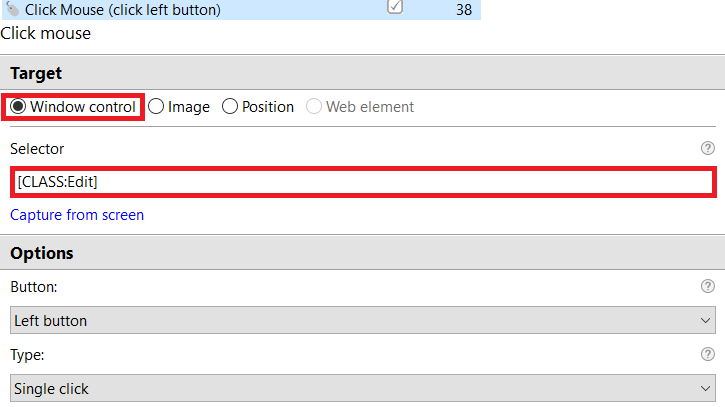Collapse the Target section header
The width and height of the screenshot is (725, 407).
(362, 73)
